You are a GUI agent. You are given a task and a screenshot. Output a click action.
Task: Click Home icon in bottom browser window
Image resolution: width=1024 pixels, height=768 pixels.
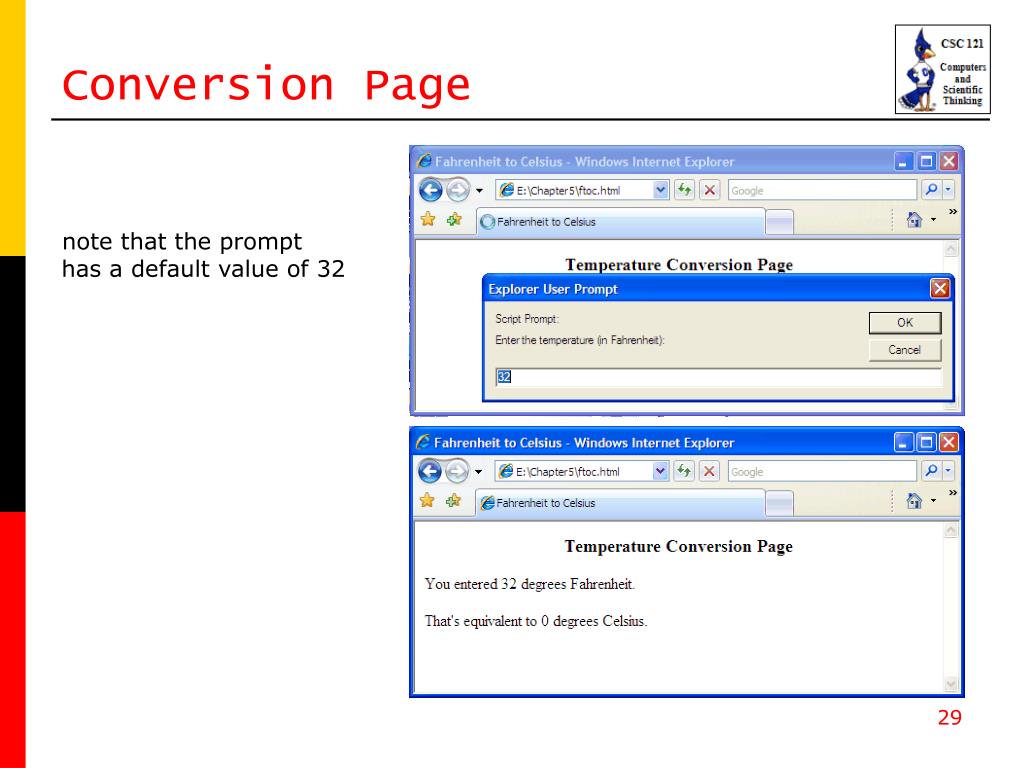[x=914, y=500]
